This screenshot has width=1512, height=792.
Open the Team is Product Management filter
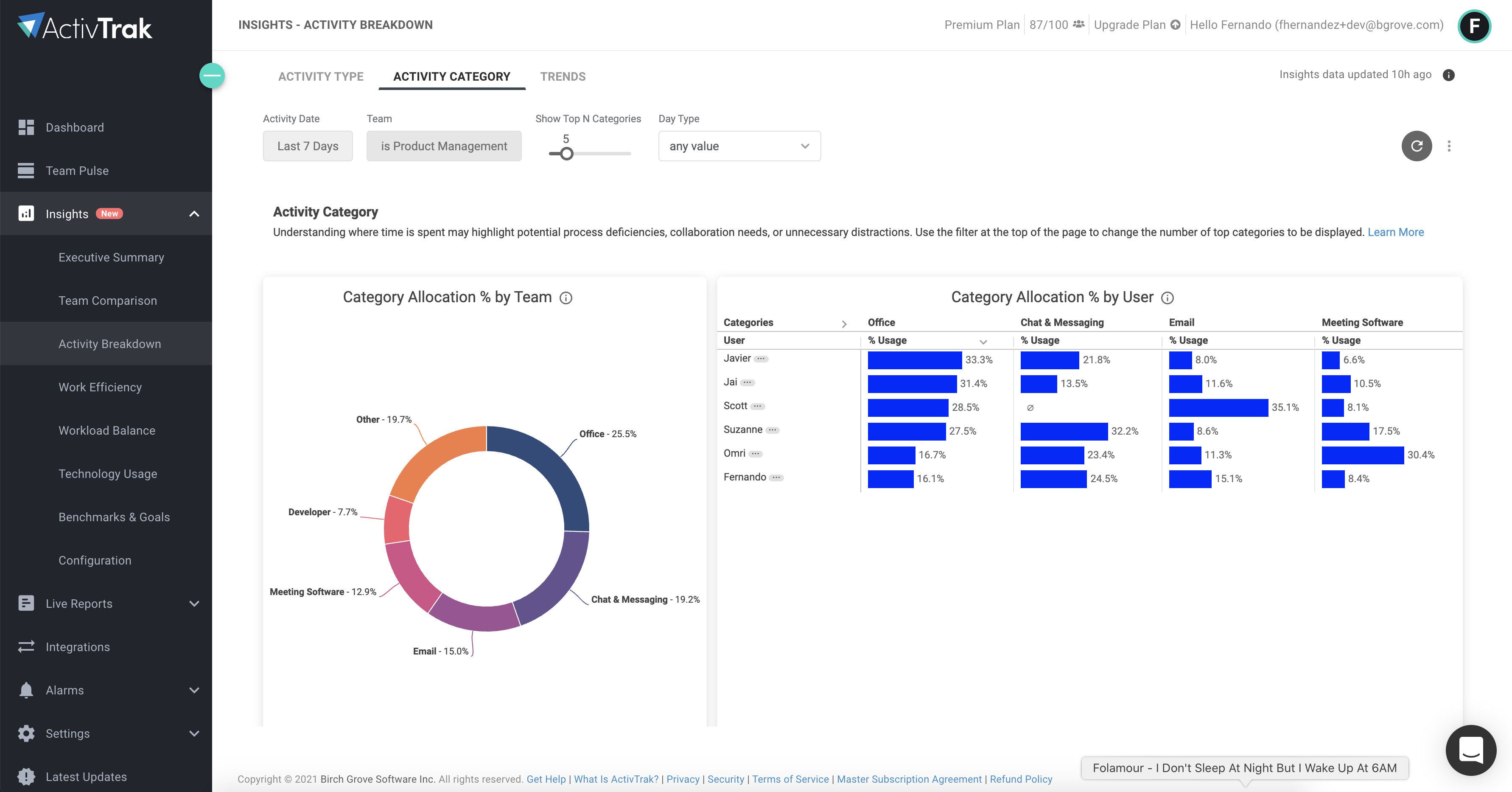tap(444, 146)
